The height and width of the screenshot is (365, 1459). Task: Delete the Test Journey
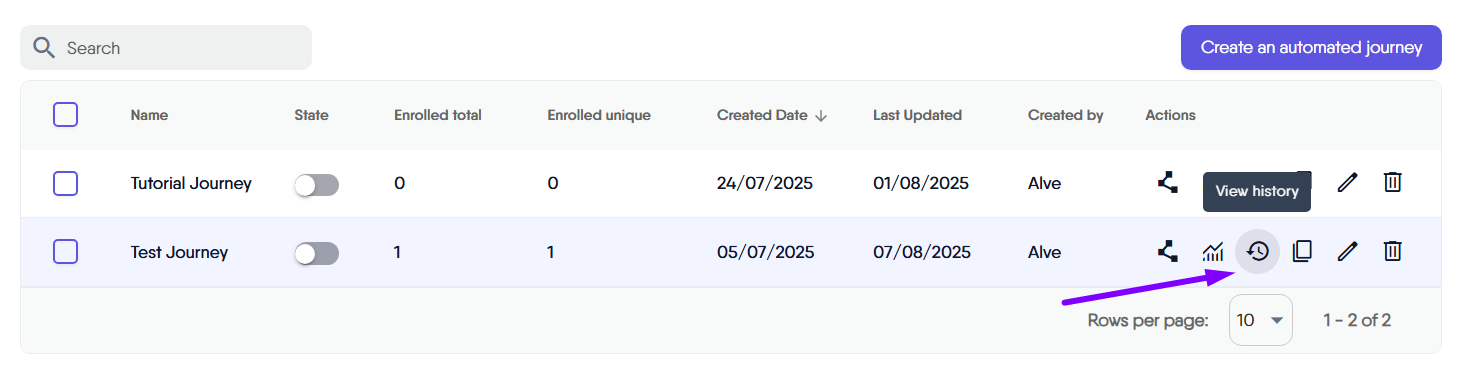[1392, 252]
